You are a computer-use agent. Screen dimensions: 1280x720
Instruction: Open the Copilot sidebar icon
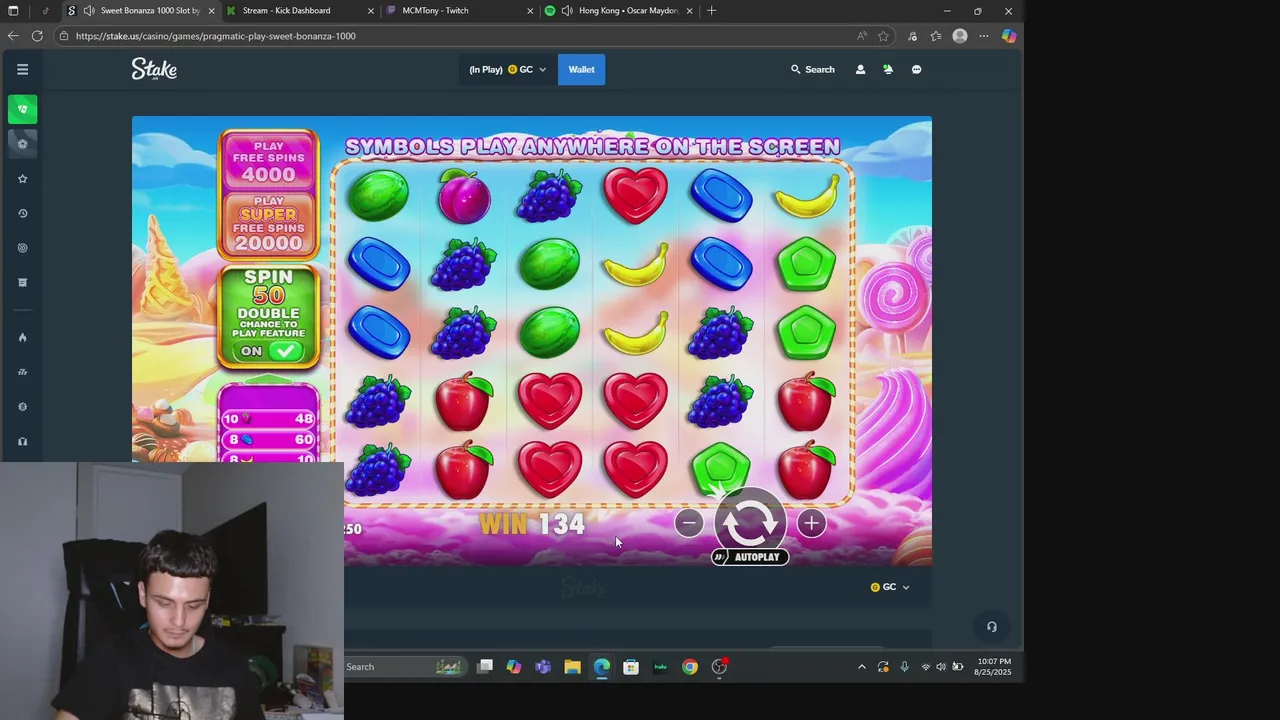click(1009, 36)
